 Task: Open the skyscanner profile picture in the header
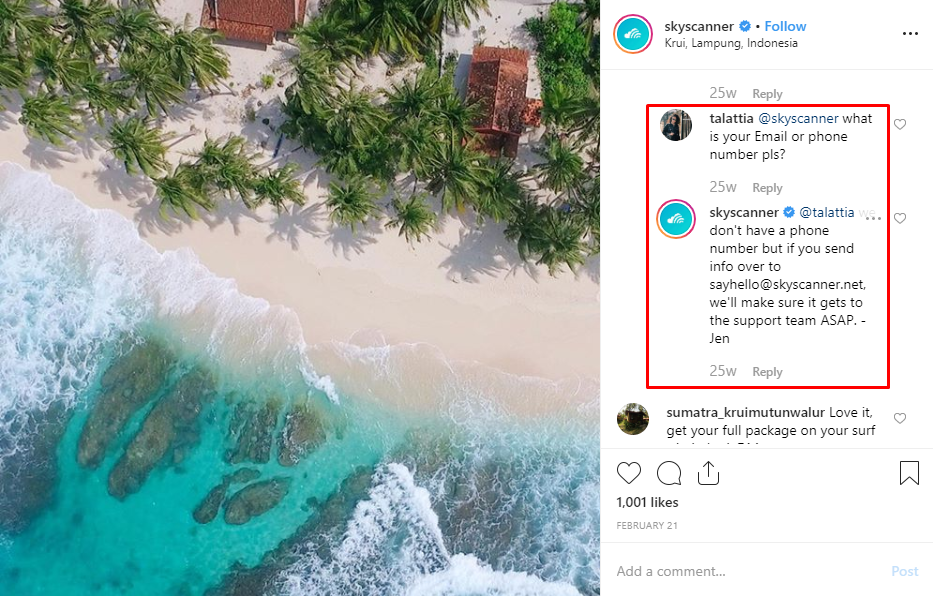[633, 34]
